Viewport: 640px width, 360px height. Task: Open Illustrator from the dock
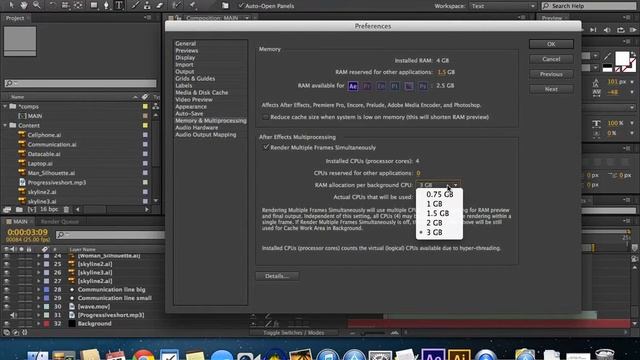coord(459,355)
